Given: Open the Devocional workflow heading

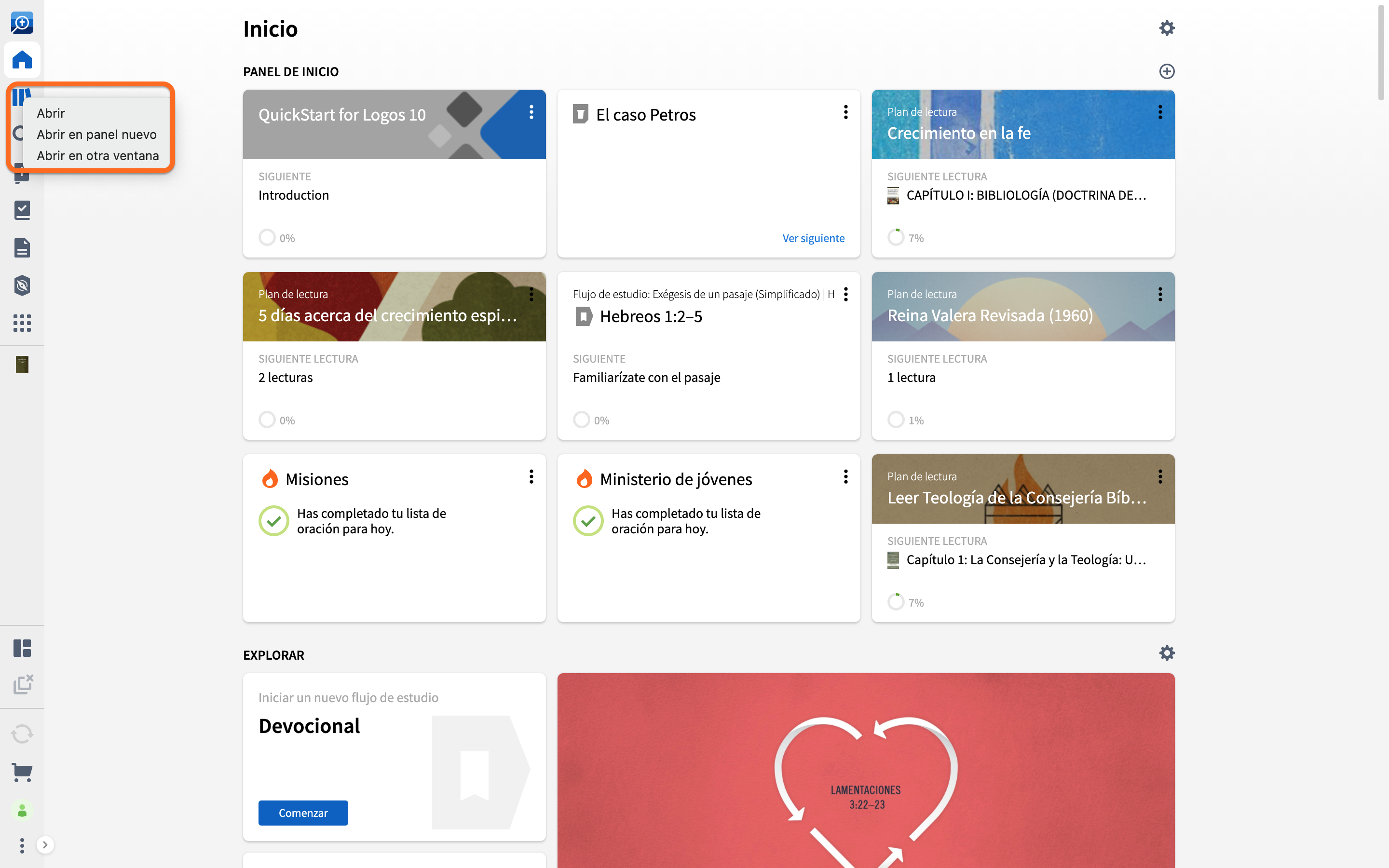Looking at the screenshot, I should [309, 726].
